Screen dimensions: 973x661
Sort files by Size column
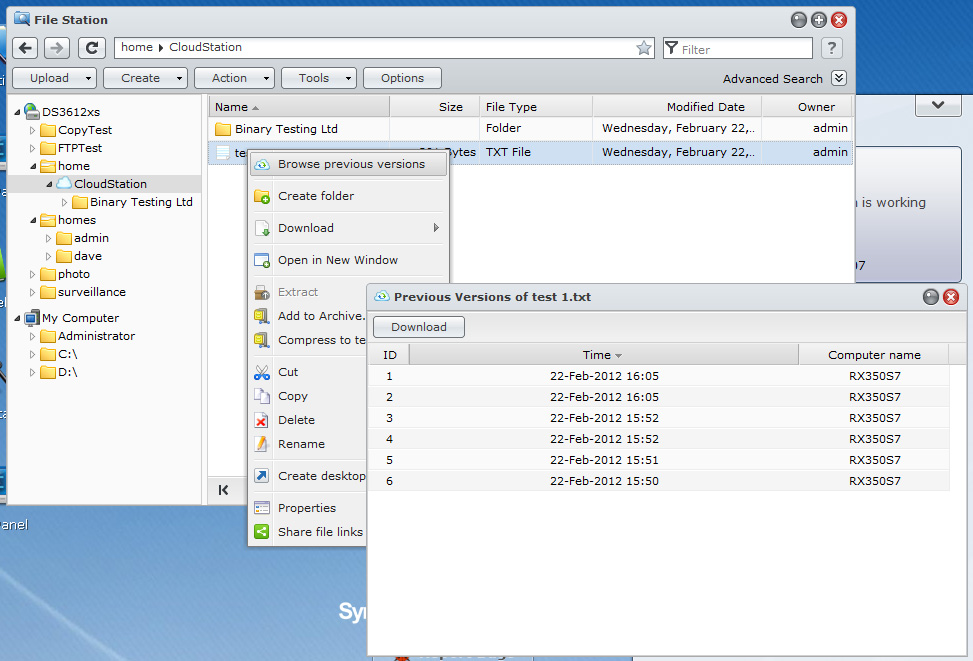click(434, 107)
